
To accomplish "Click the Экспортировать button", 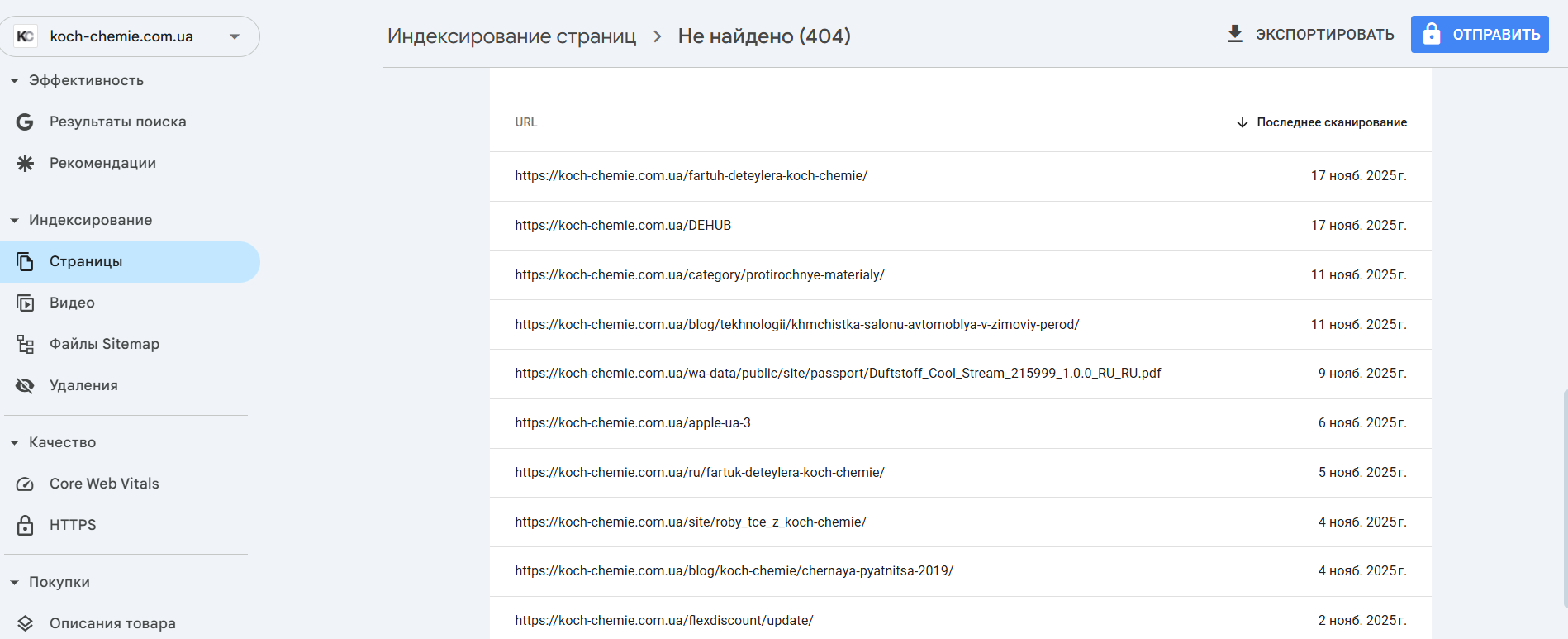I will point(1310,34).
